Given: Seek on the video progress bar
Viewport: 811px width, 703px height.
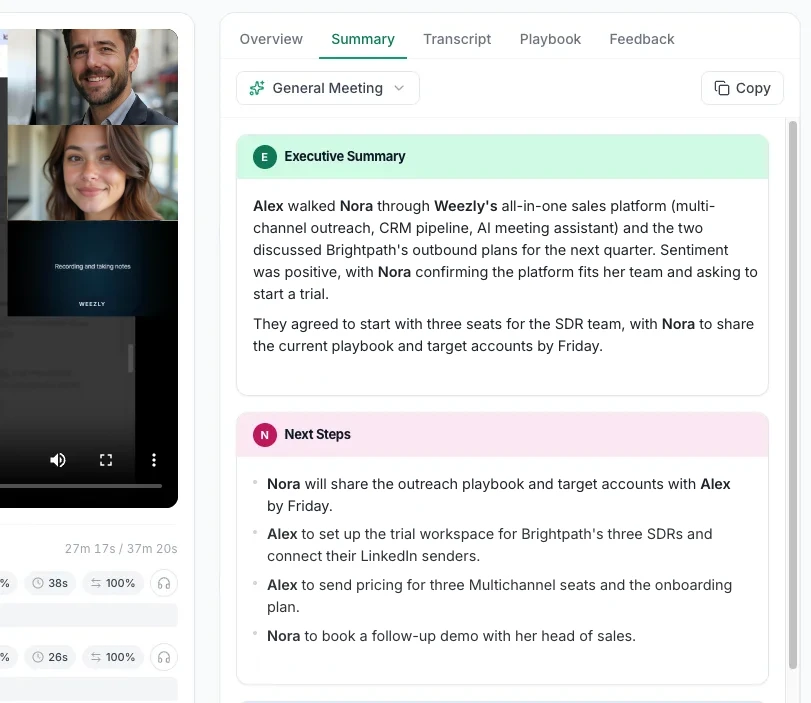Looking at the screenshot, I should coord(81,486).
